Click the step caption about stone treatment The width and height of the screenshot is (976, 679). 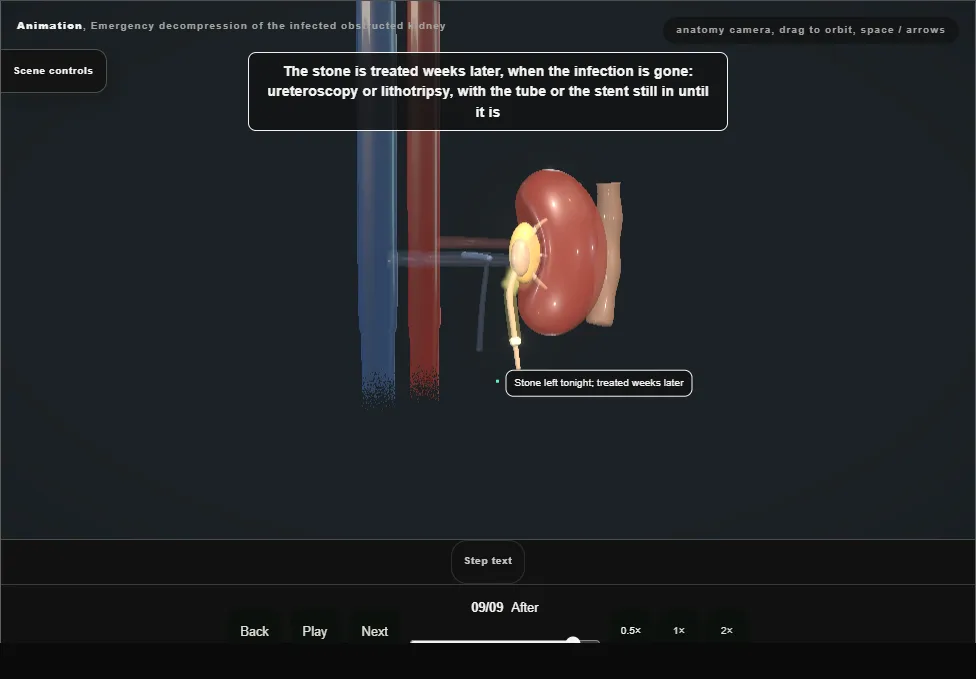[488, 91]
